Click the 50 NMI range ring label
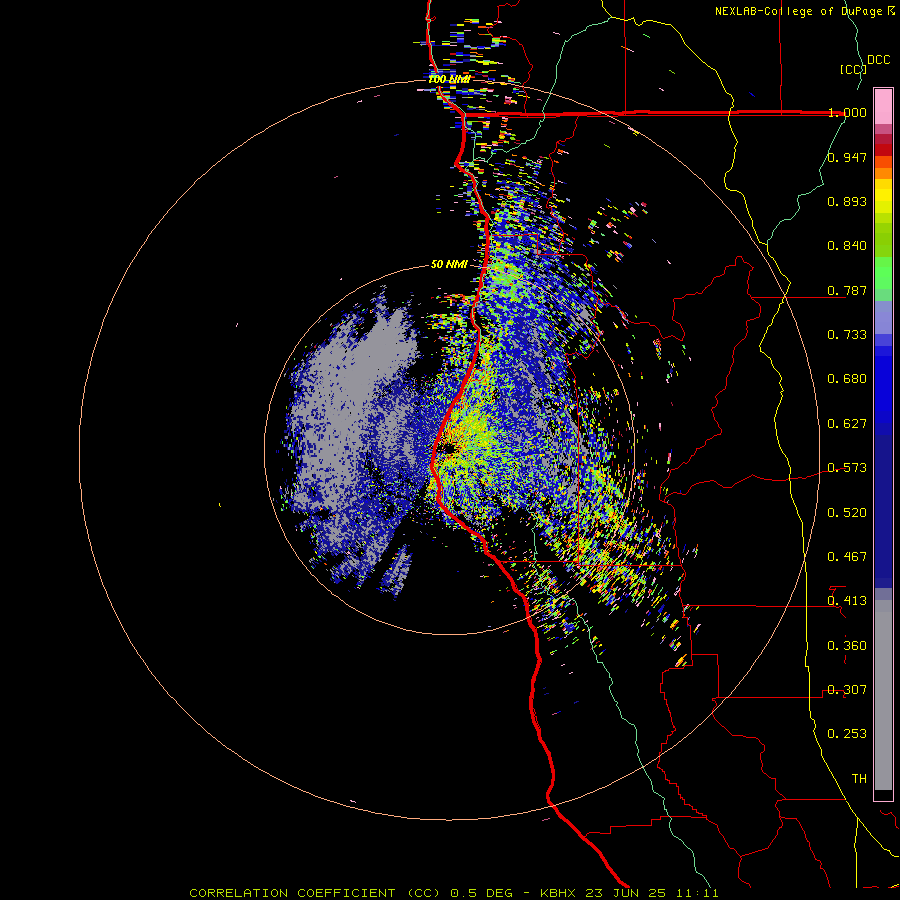Viewport: 900px width, 900px height. click(x=449, y=265)
